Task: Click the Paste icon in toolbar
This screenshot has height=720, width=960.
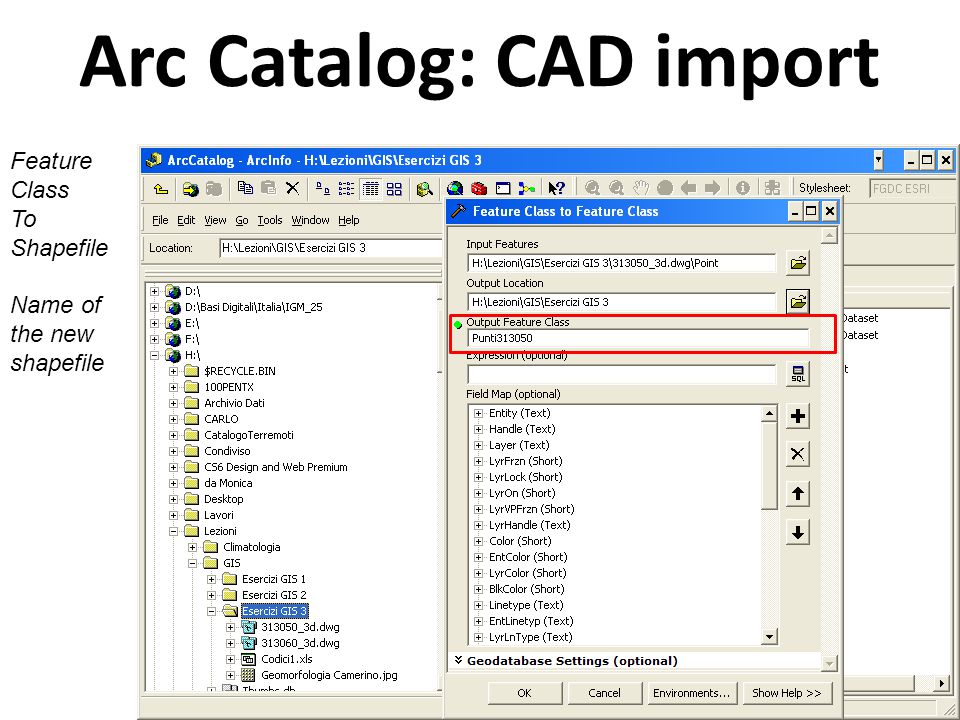Action: pyautogui.click(x=268, y=188)
